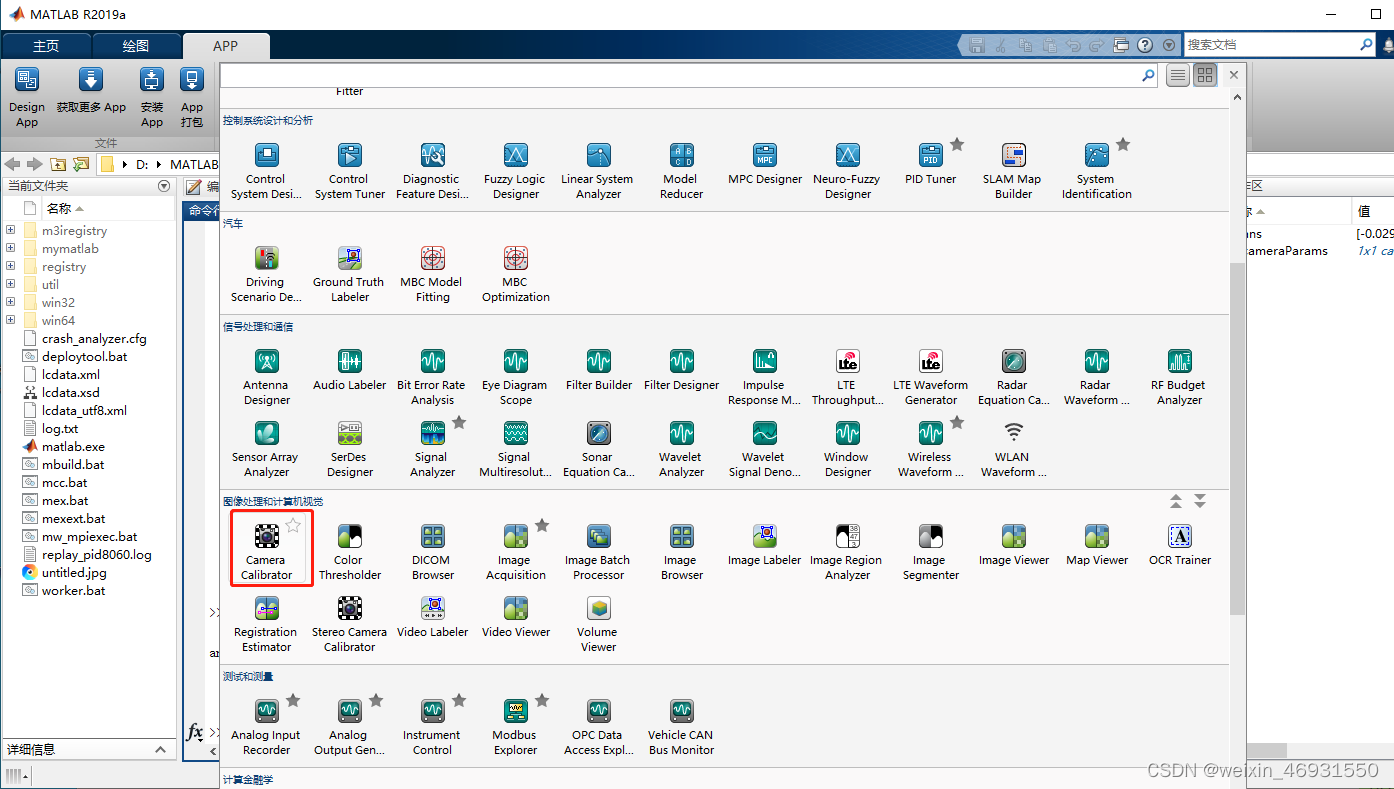Launch the Stereo Camera Calibrator app
Image resolution: width=1394 pixels, height=789 pixels.
pos(350,624)
